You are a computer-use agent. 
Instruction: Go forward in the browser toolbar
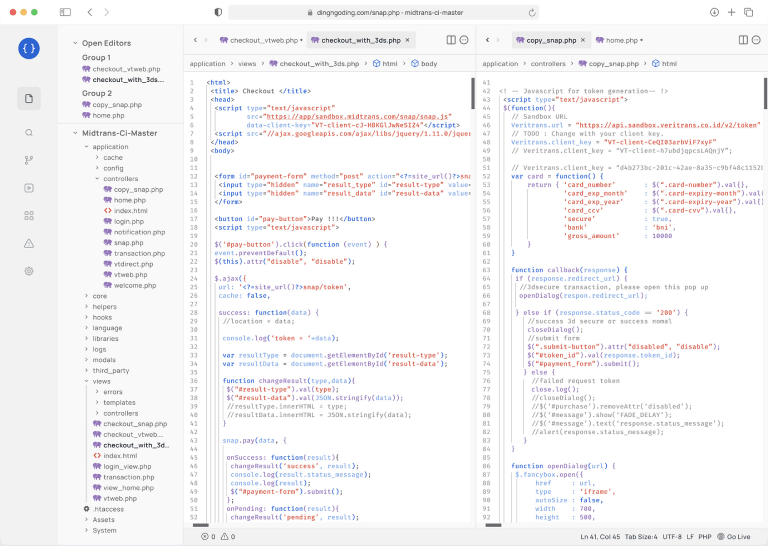click(x=107, y=12)
